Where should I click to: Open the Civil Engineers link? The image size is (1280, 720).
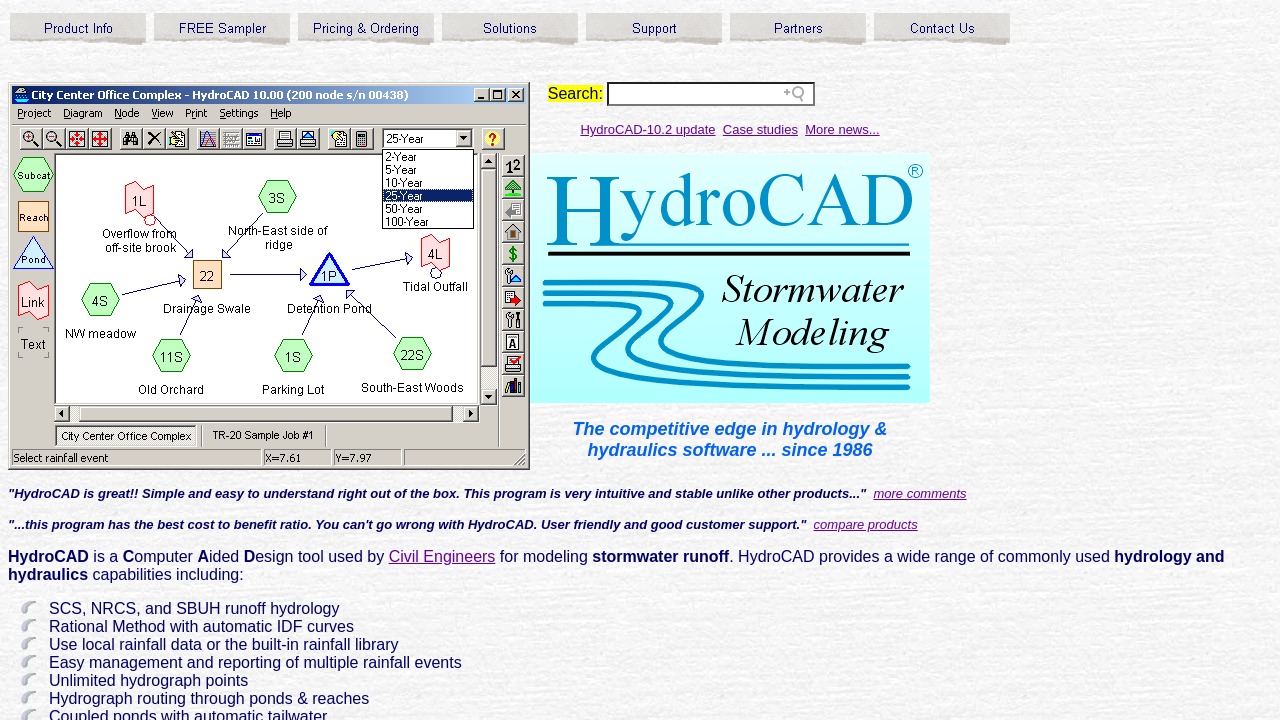click(441, 557)
